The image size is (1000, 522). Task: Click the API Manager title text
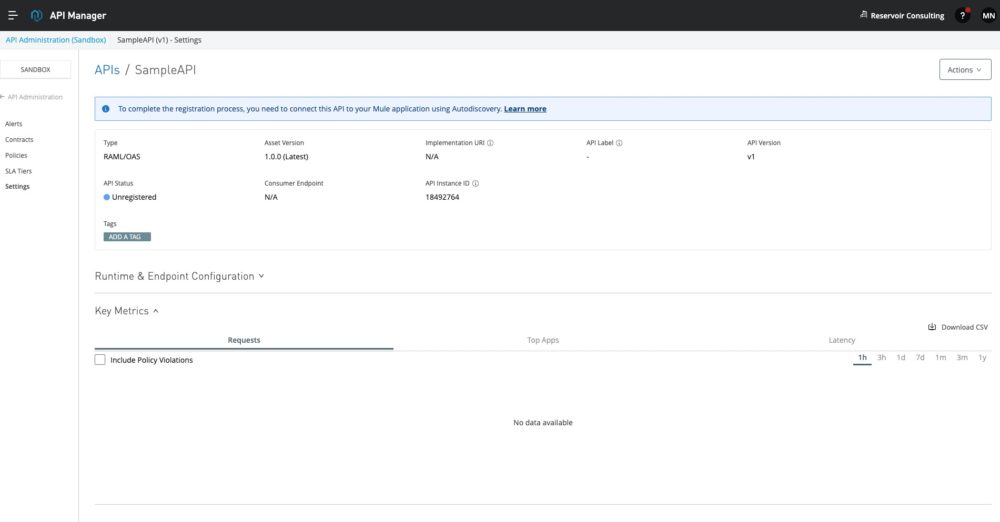click(x=78, y=15)
